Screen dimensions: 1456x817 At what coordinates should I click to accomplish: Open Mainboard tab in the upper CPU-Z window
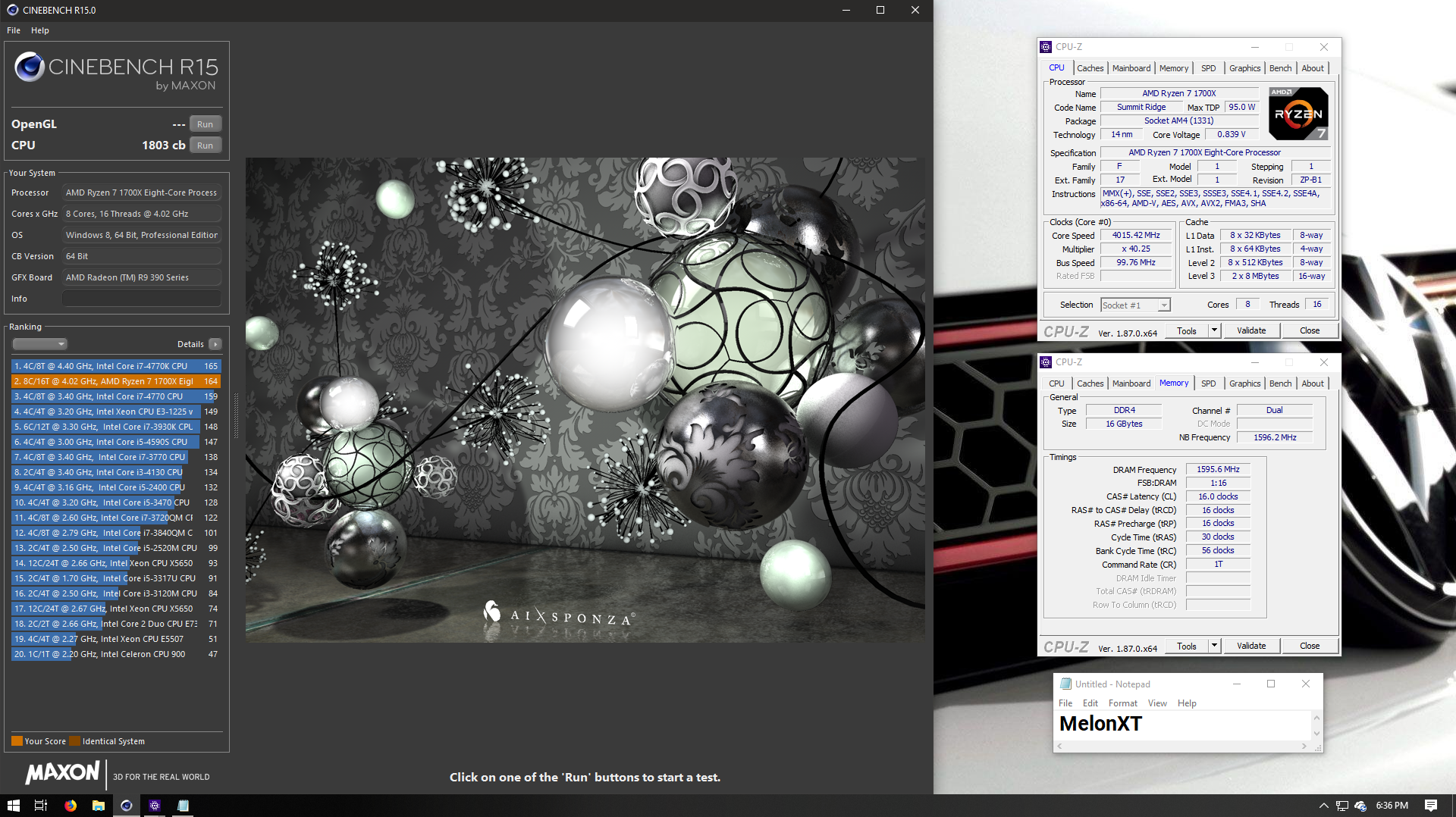(1131, 68)
